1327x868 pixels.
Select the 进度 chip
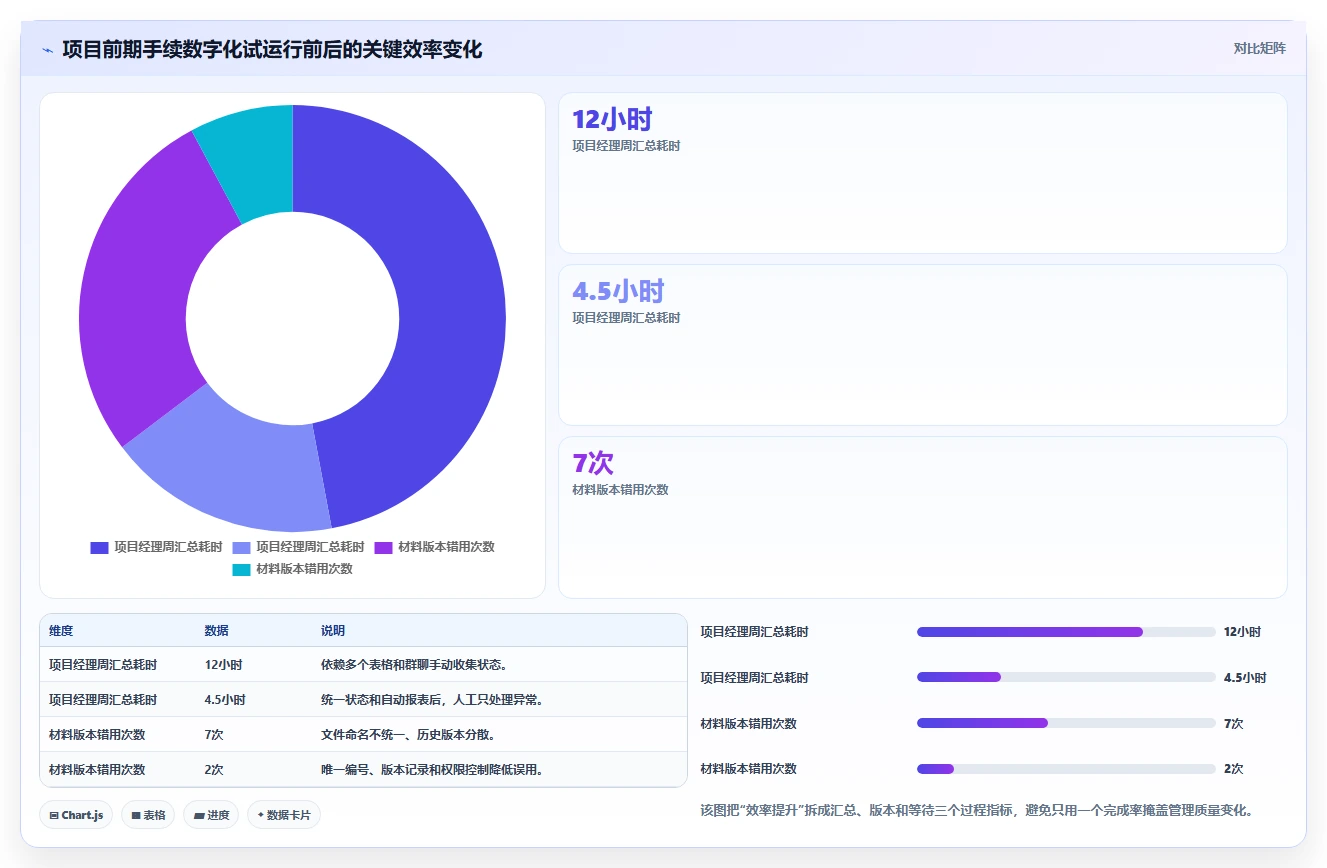point(210,815)
